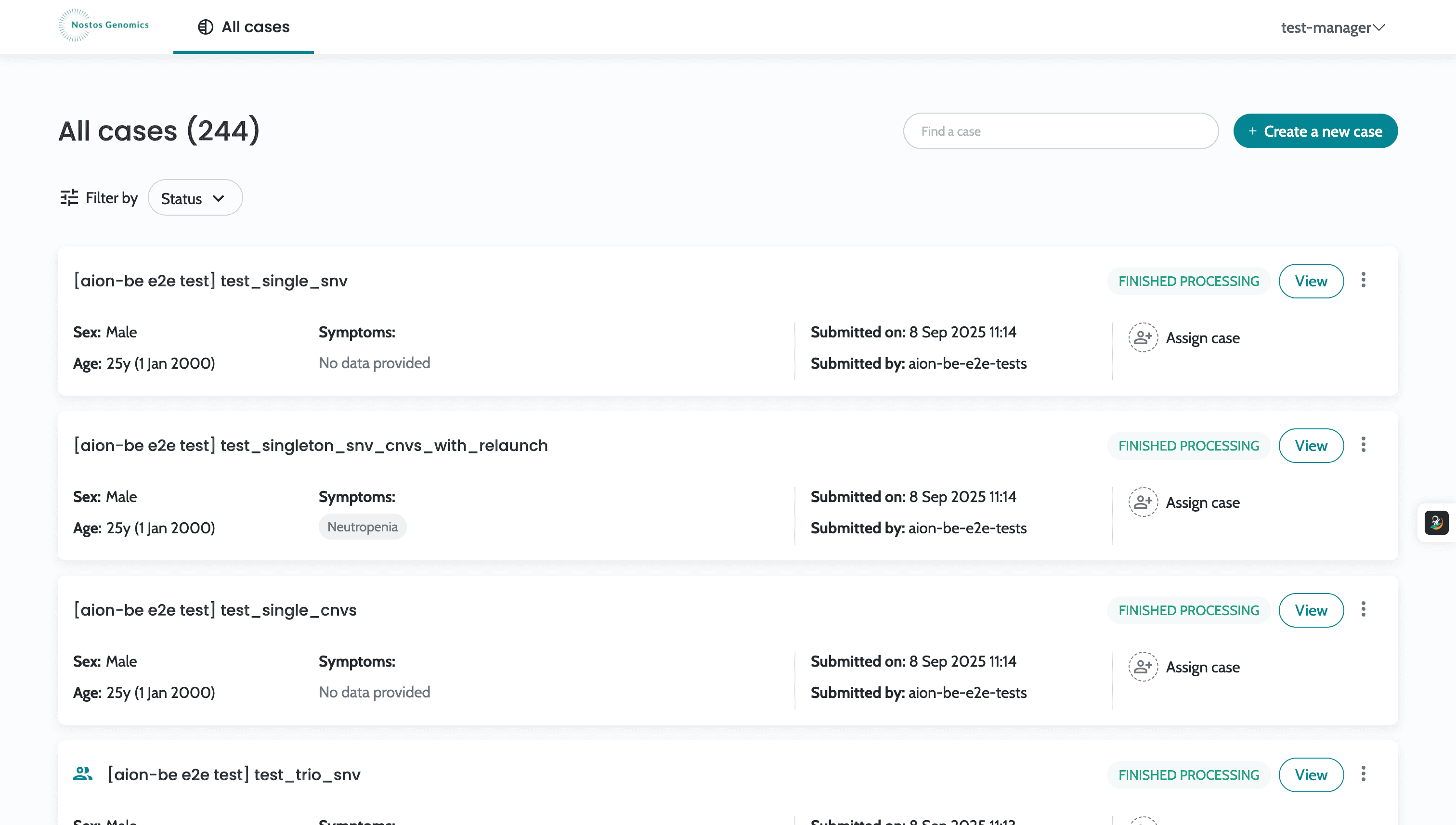Click the Assign case icon on test_single_snv
The image size is (1456, 825).
tap(1143, 337)
